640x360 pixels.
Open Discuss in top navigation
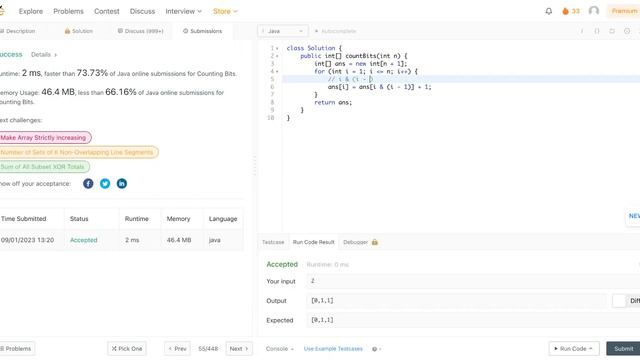[x=142, y=11]
